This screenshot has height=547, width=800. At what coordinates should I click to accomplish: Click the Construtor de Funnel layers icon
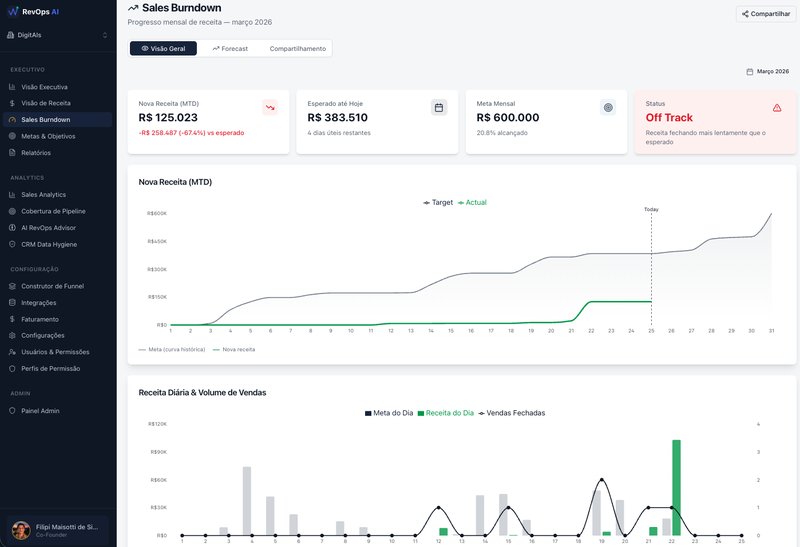pos(12,286)
